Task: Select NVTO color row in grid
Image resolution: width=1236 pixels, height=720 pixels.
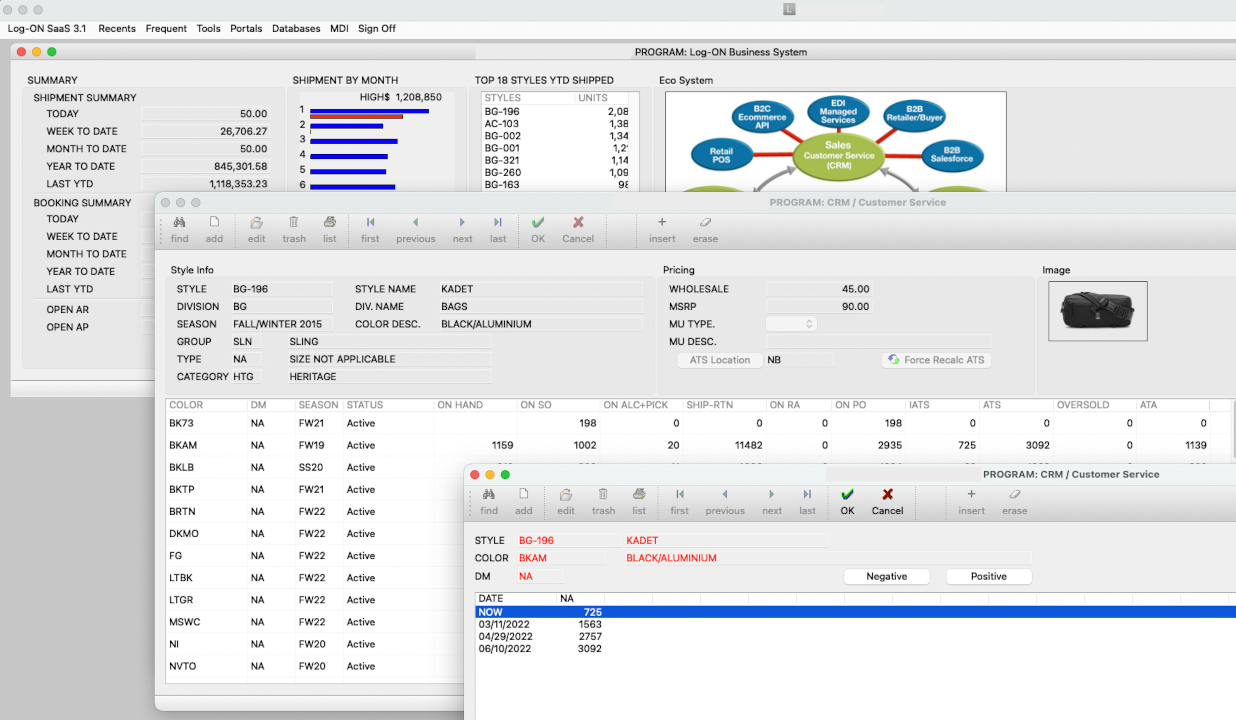Action: pos(316,665)
